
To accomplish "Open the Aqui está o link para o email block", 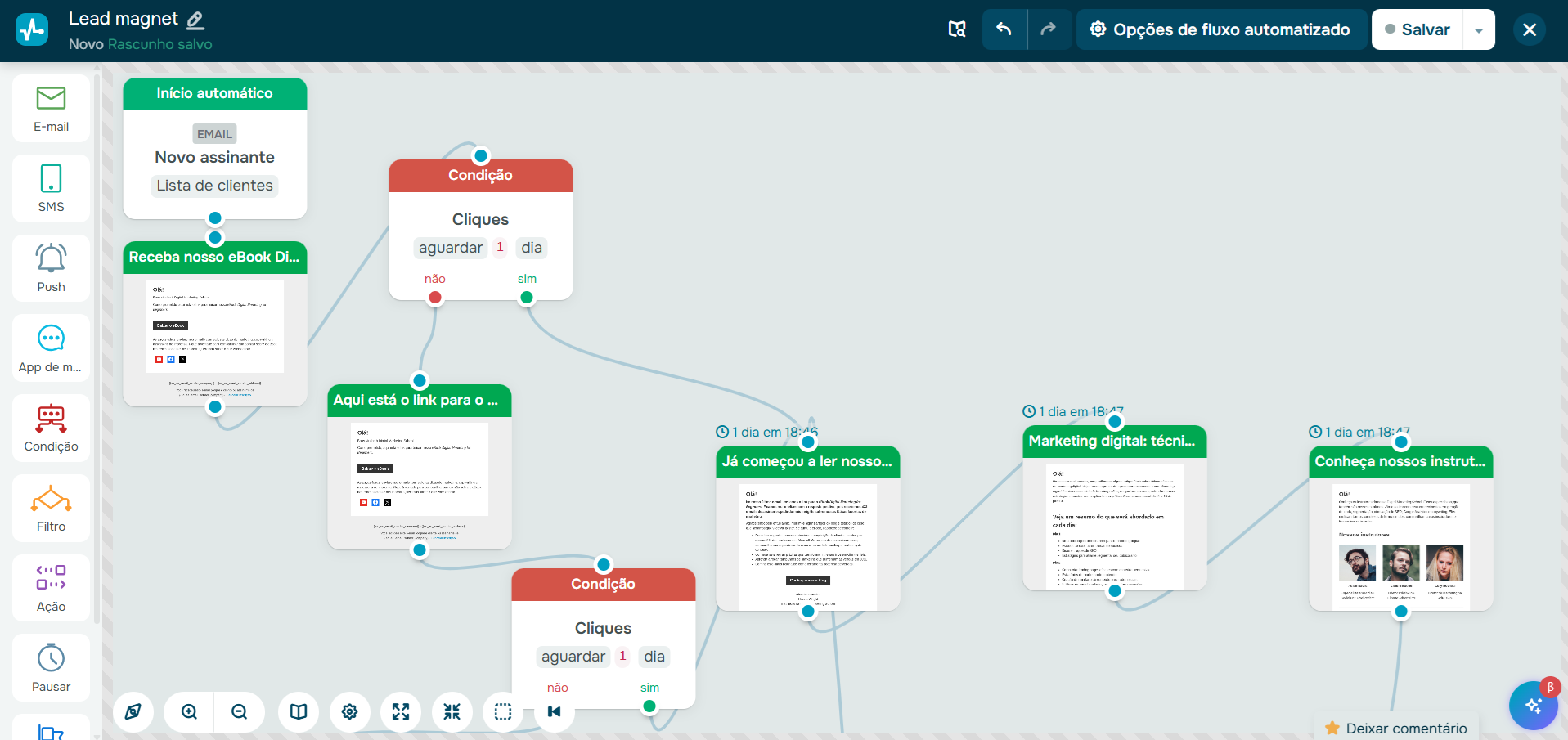I will 420,467.
